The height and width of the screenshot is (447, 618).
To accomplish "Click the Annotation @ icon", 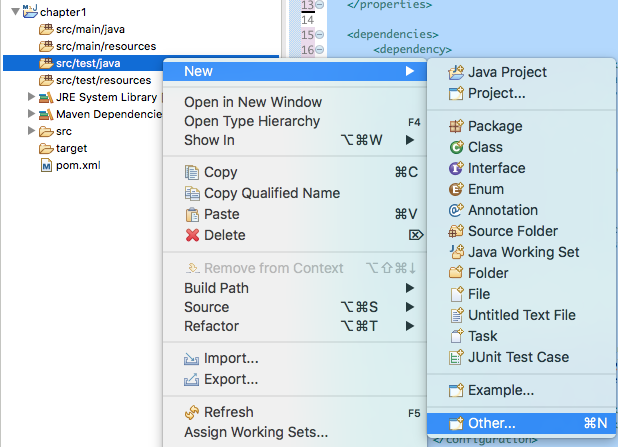I will [x=456, y=210].
